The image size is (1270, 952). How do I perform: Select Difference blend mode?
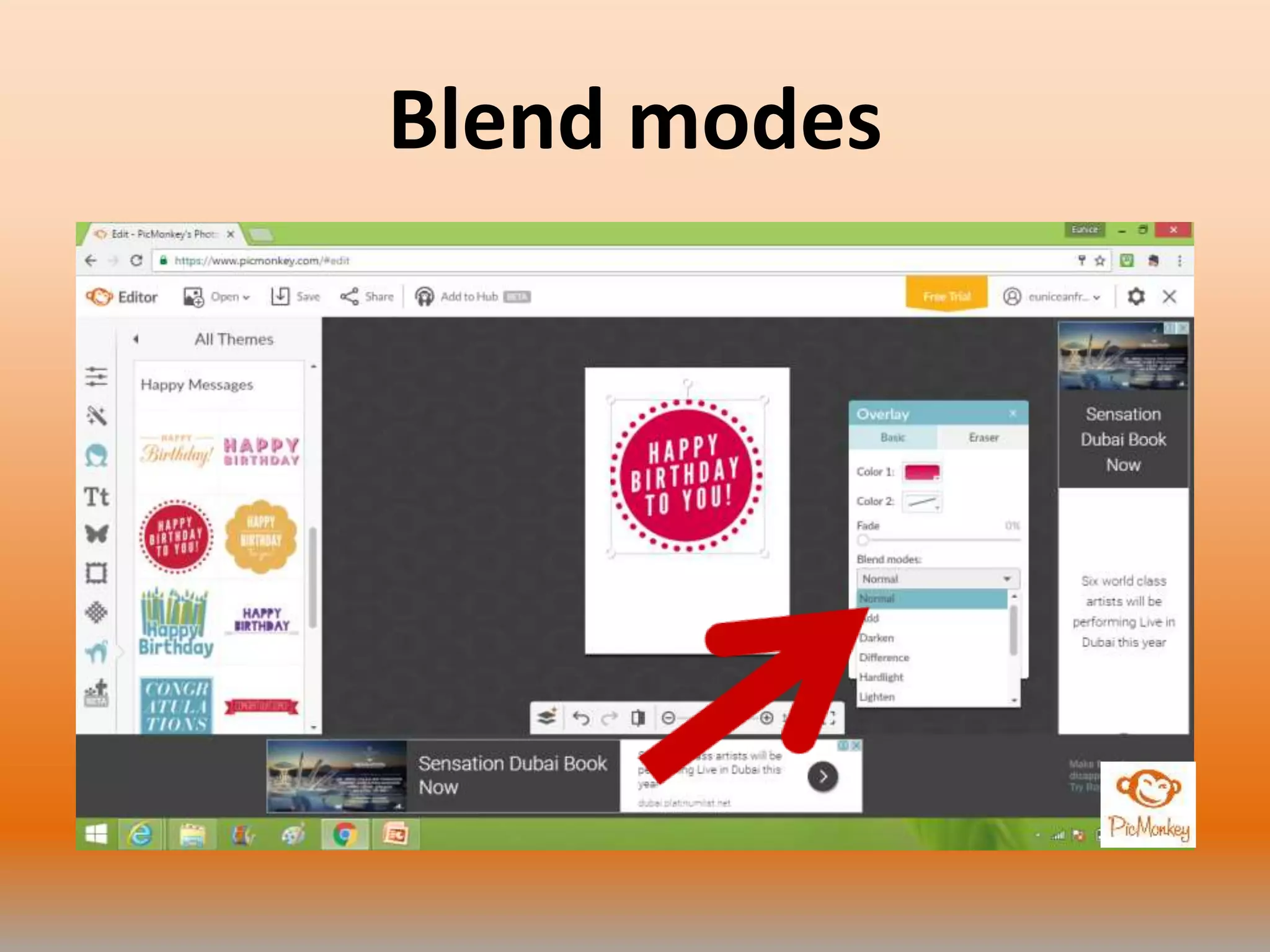pyautogui.click(x=933, y=658)
